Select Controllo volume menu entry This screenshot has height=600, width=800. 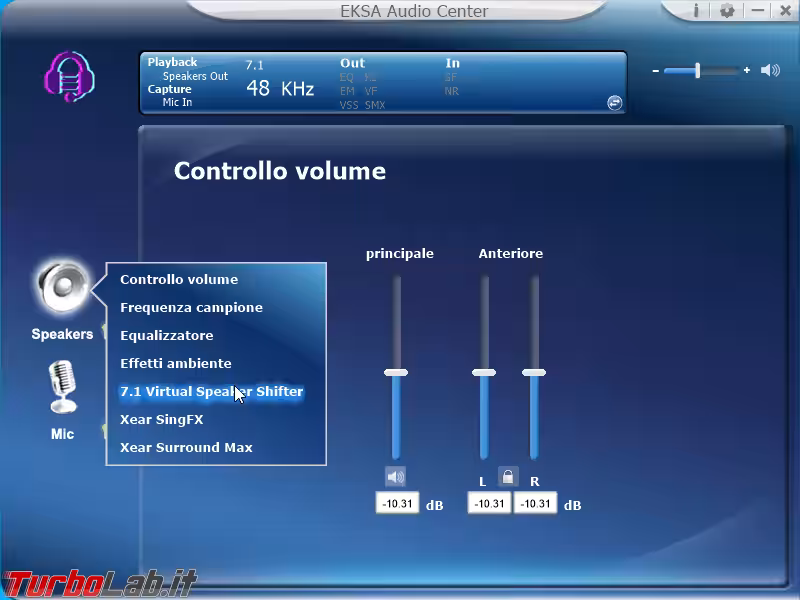179,280
